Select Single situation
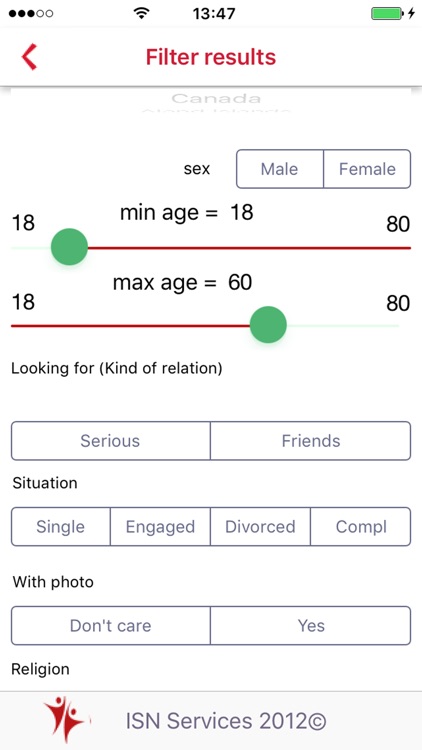The image size is (422, 750). point(61,527)
